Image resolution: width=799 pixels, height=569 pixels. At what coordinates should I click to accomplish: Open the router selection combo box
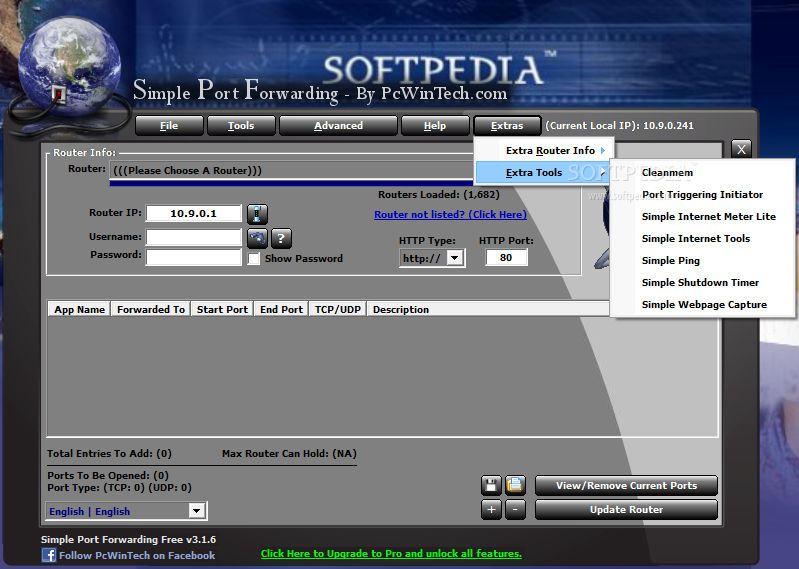click(292, 171)
